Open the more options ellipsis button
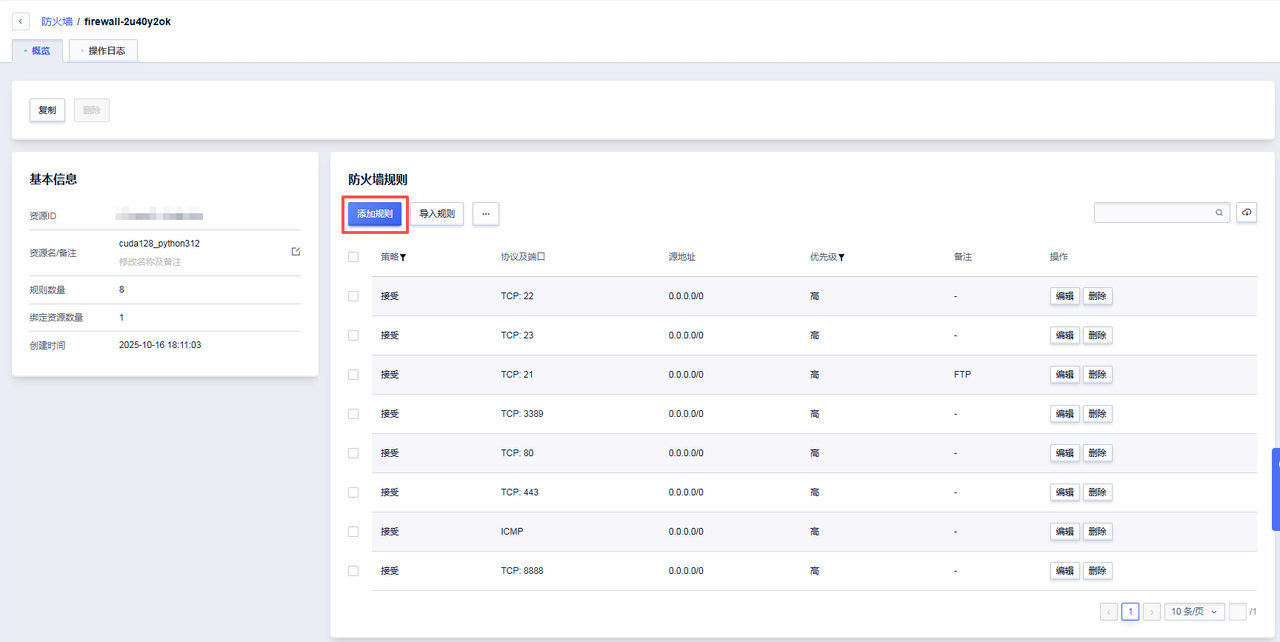The height and width of the screenshot is (642, 1280). click(485, 214)
